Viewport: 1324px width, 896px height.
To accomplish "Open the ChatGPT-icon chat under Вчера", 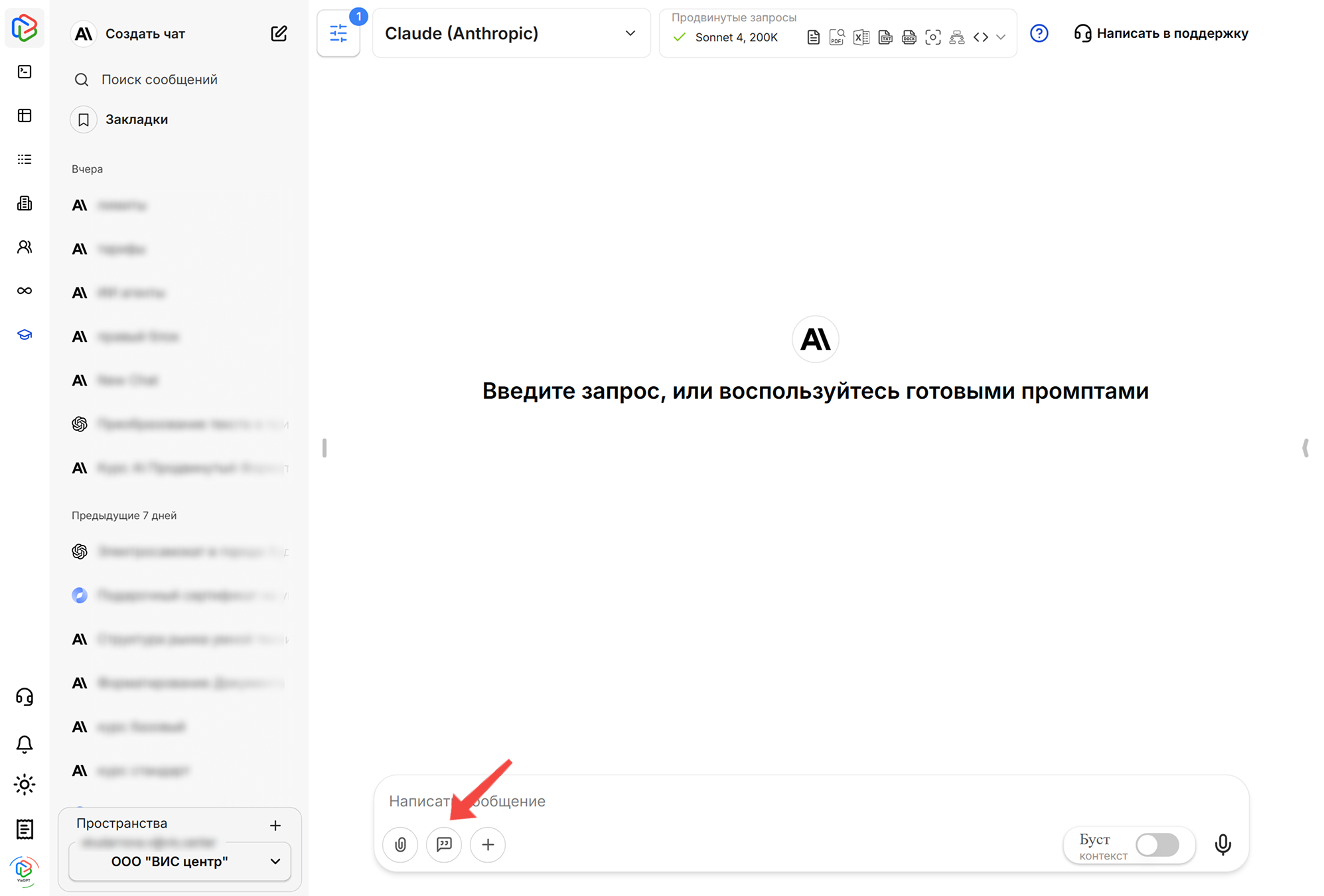I will pos(179,424).
